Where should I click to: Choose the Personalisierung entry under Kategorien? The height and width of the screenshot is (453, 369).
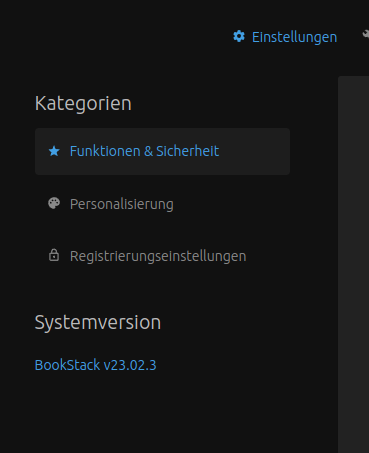point(121,204)
